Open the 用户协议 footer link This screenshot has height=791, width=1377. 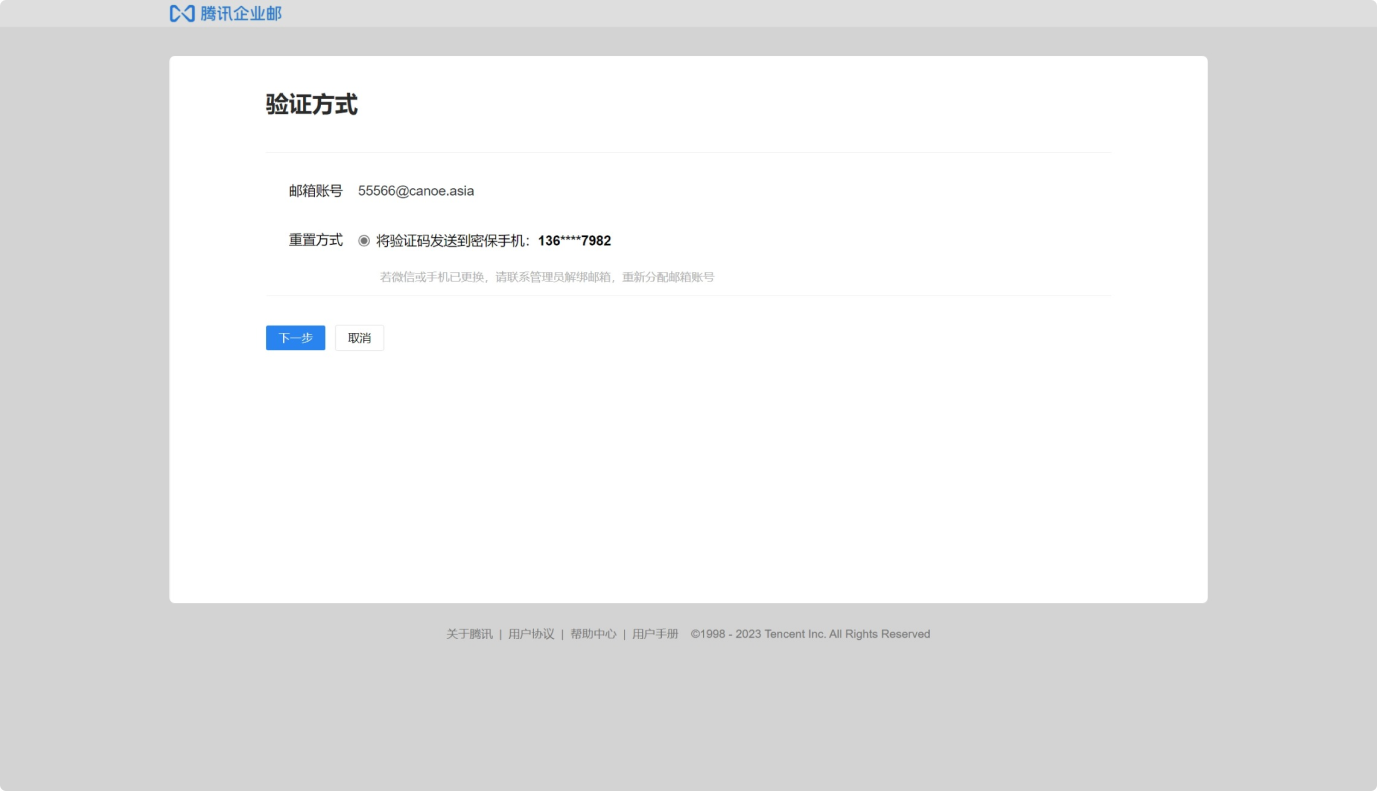pos(531,634)
